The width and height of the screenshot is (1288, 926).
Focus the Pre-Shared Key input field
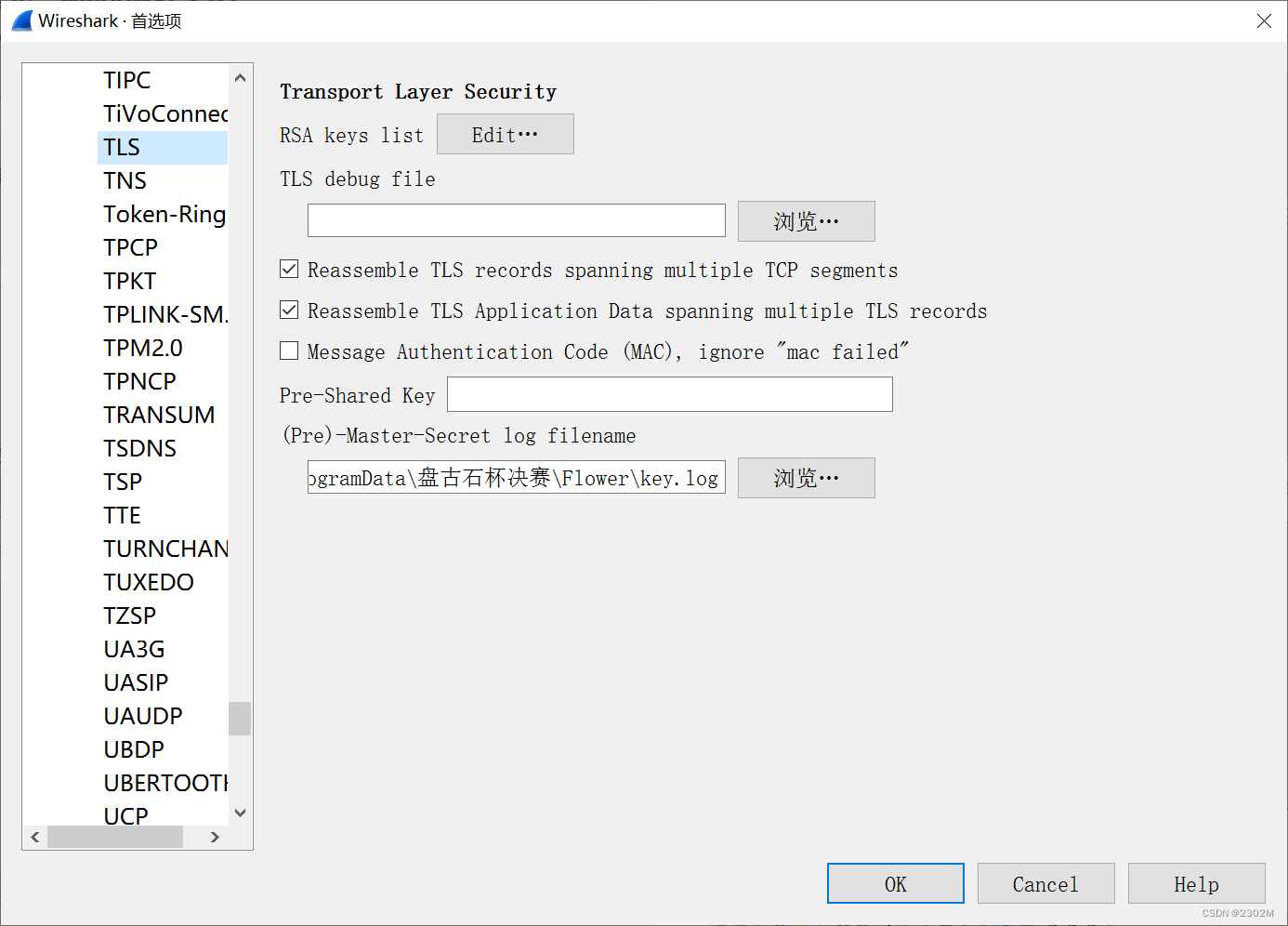(670, 394)
